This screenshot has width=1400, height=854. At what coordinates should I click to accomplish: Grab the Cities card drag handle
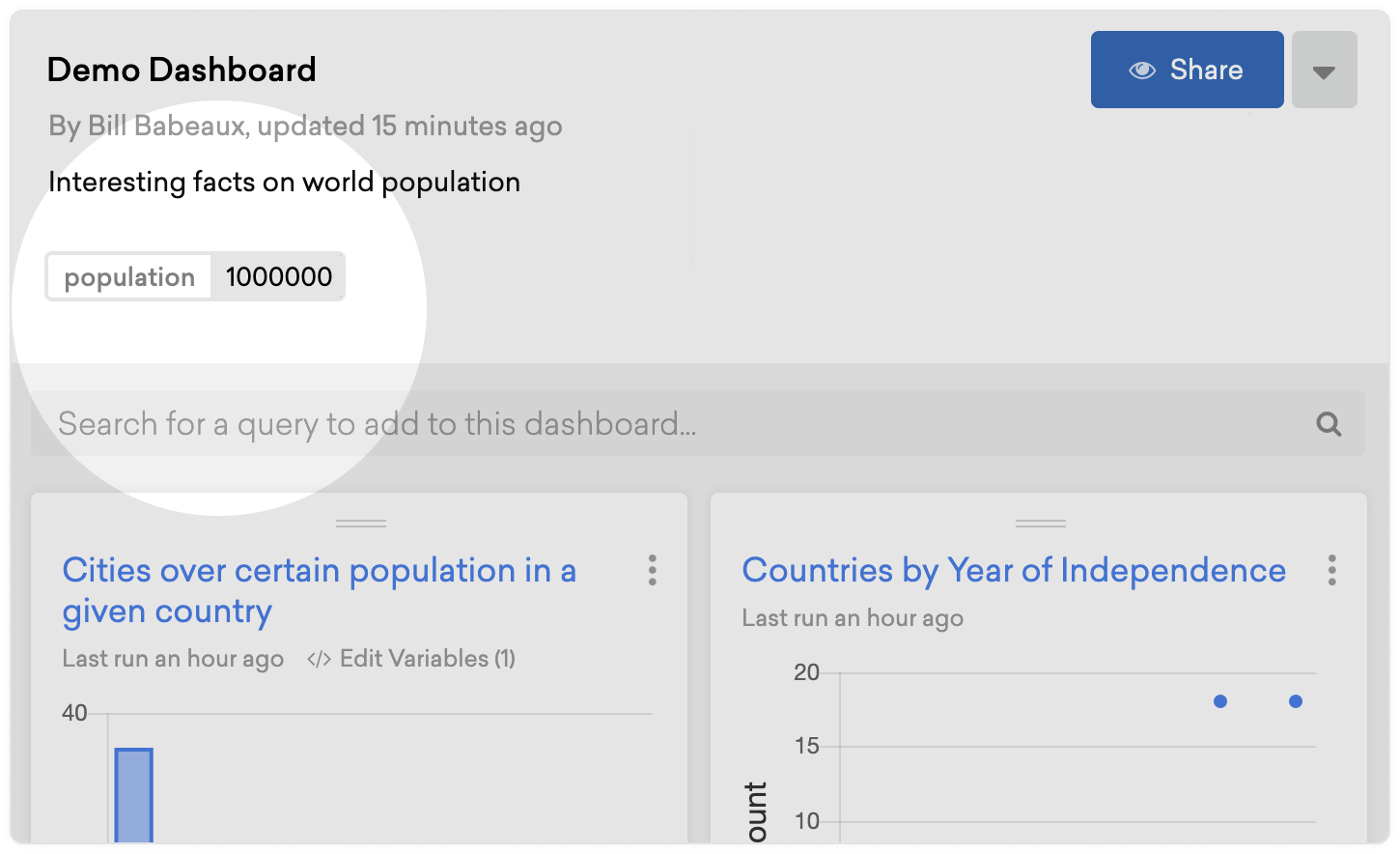click(x=361, y=523)
